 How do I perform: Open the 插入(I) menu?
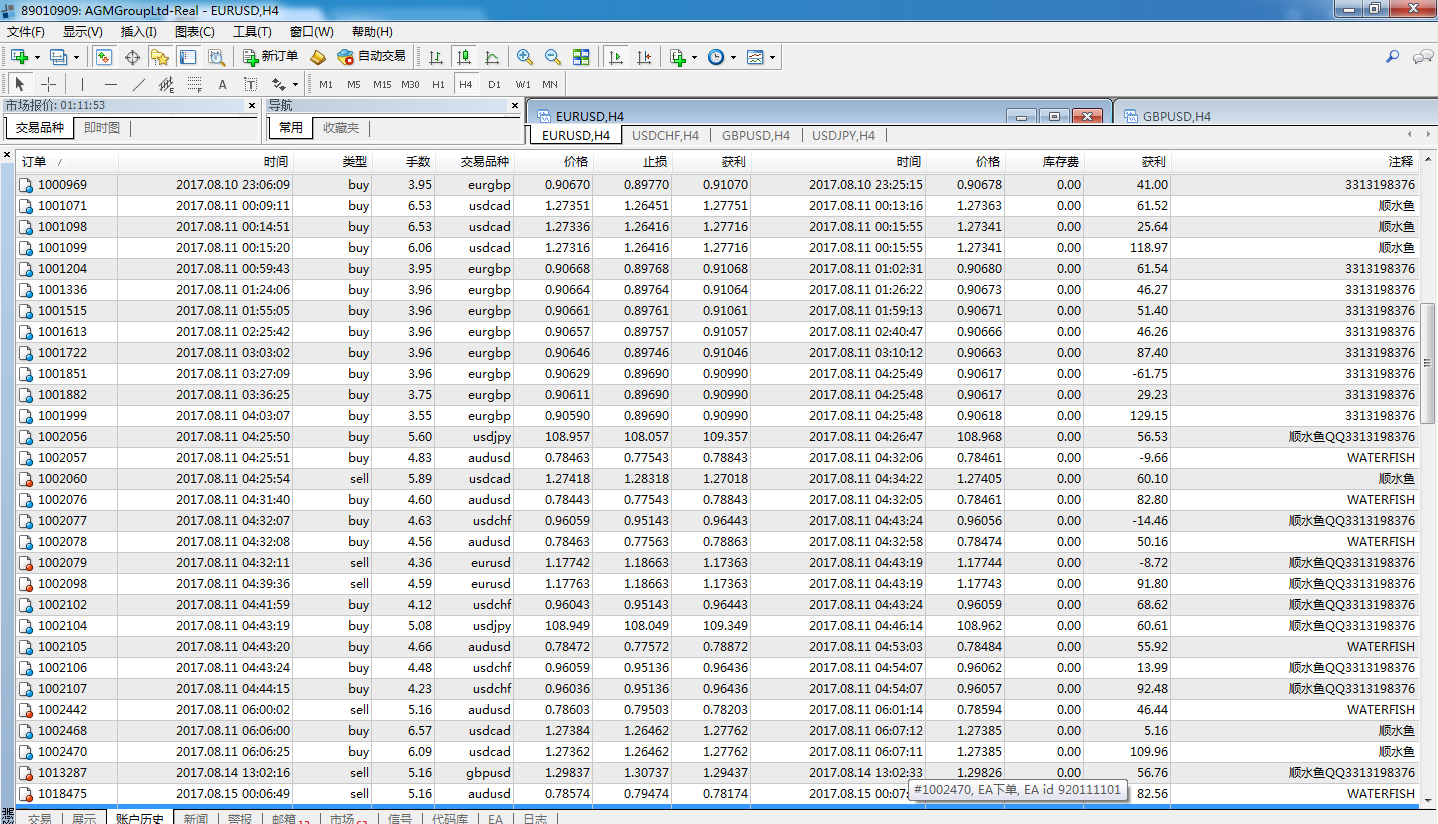138,32
